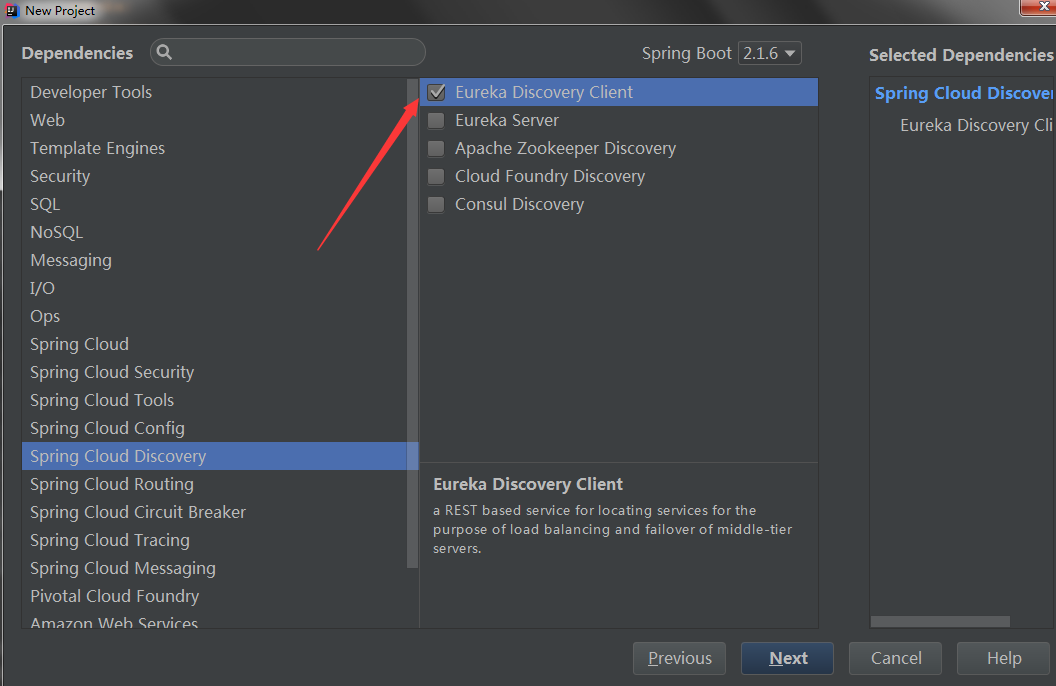Click Cloud Foundry Discovery label
The height and width of the screenshot is (686, 1056).
(x=550, y=176)
